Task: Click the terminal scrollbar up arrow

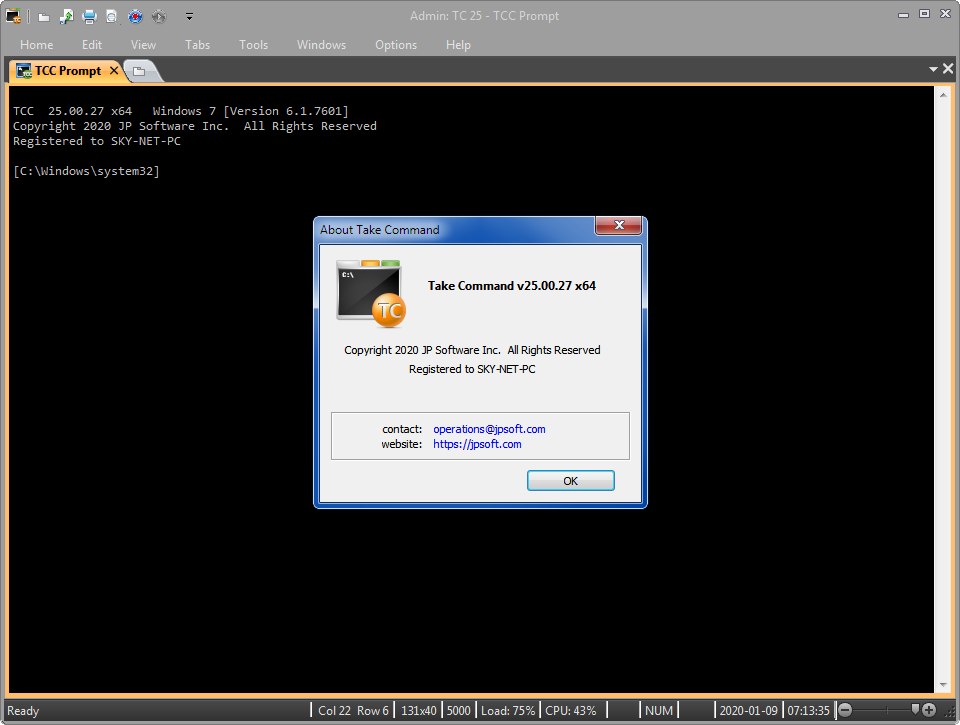Action: point(943,95)
